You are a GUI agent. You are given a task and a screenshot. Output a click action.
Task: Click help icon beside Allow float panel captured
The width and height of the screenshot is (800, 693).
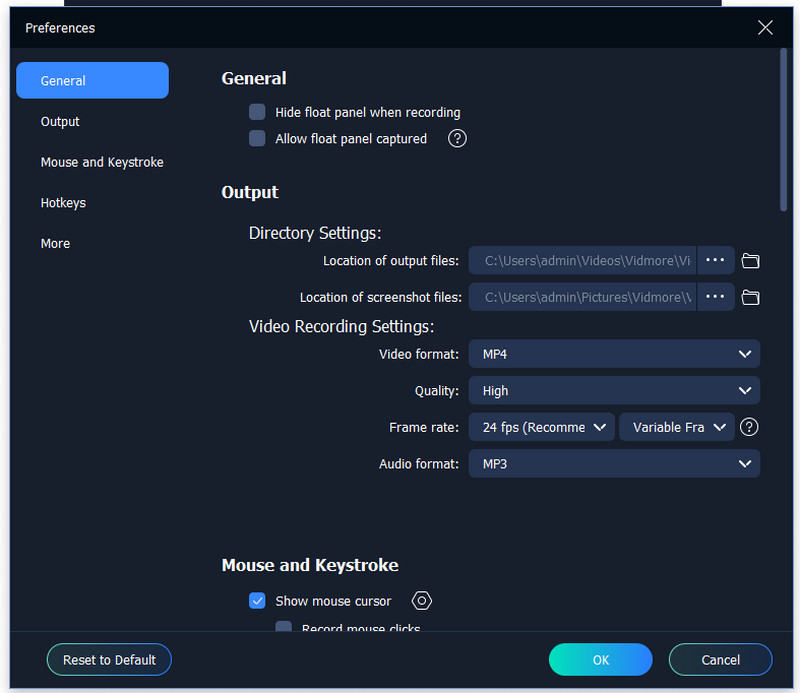(x=457, y=139)
